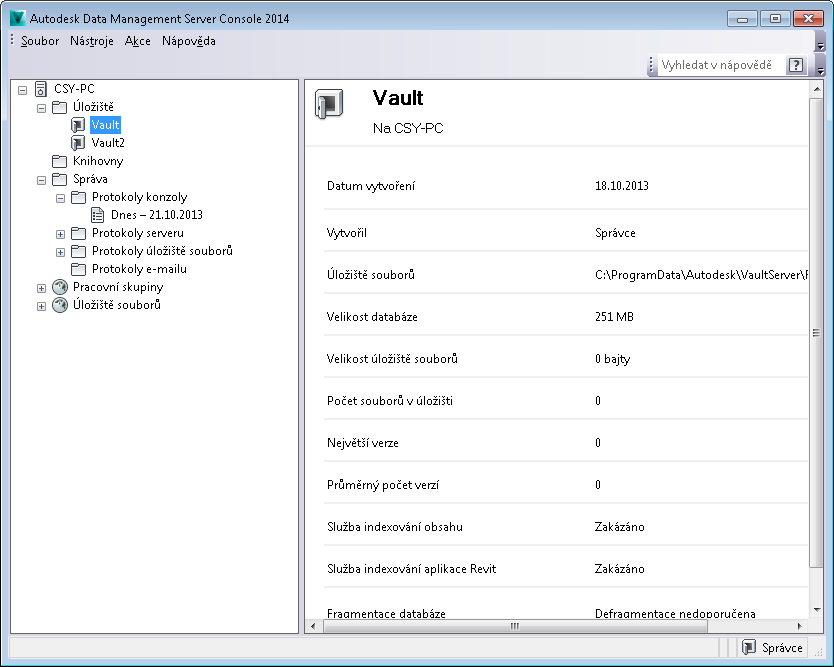Viewport: 834px width, 667px height.
Task: Click the 0 bajty value
Action: [x=612, y=359]
